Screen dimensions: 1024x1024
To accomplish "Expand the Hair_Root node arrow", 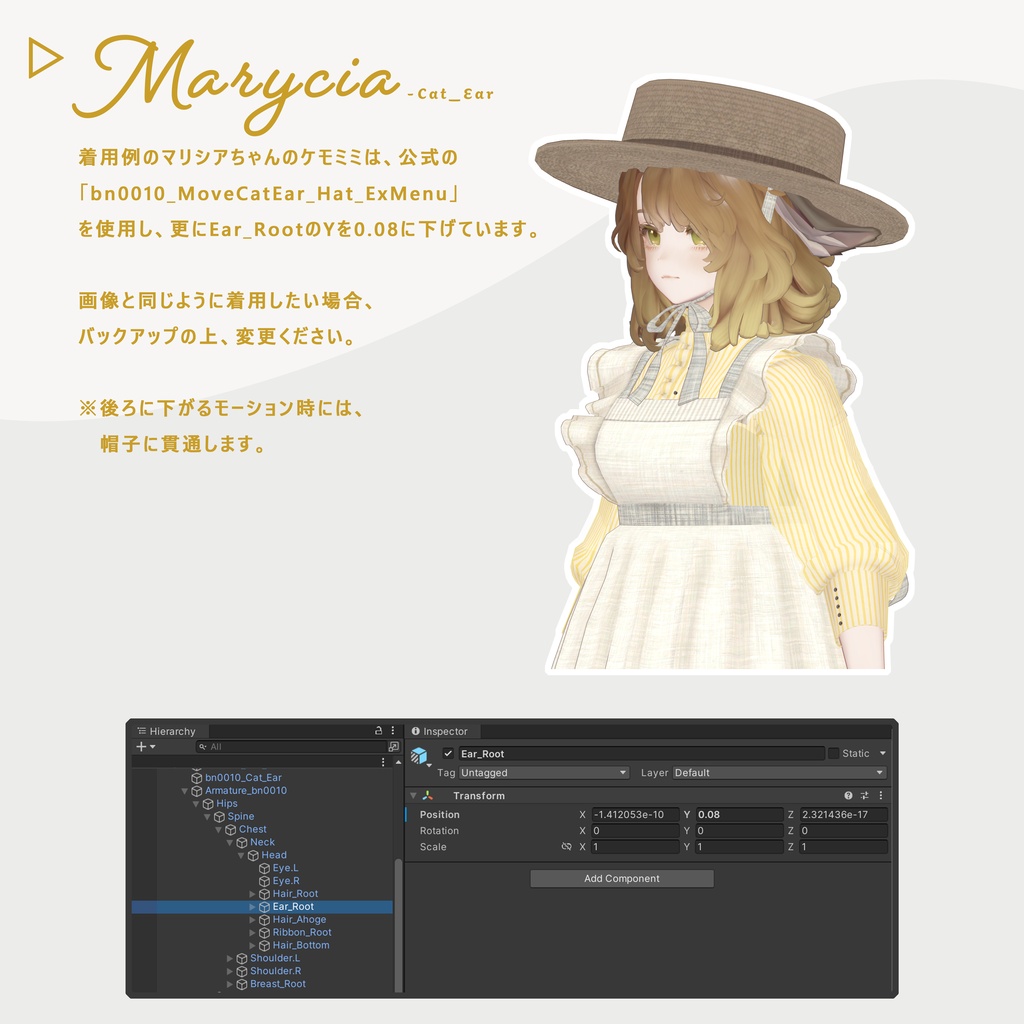I will [253, 894].
